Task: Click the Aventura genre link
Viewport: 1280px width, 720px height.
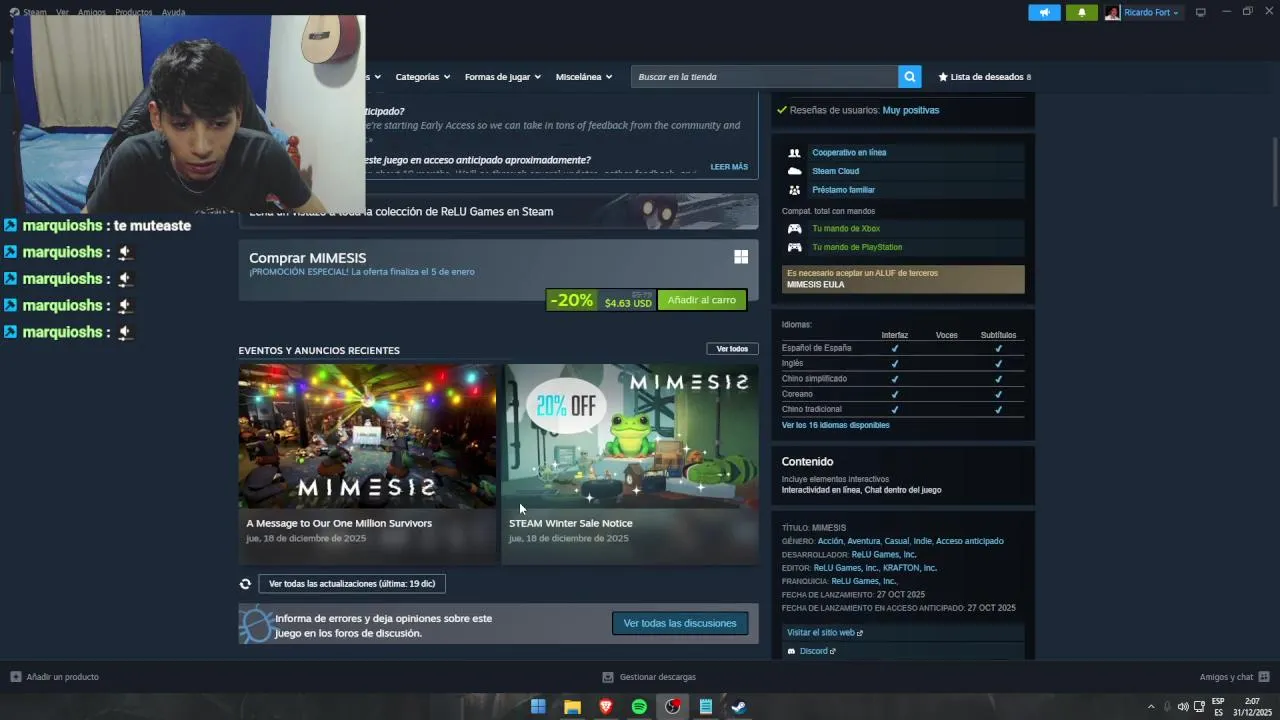Action: pos(864,541)
